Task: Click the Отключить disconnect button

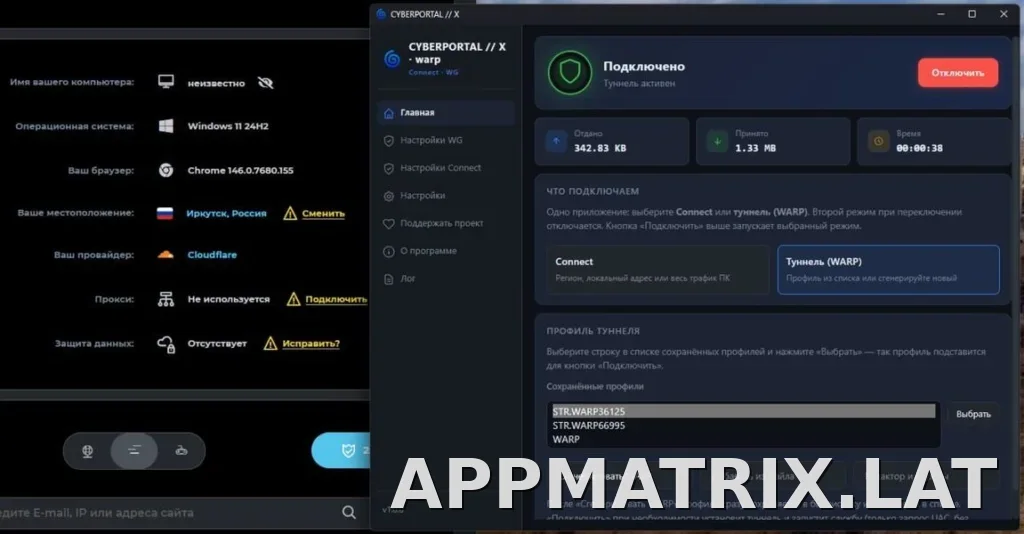Action: (957, 73)
